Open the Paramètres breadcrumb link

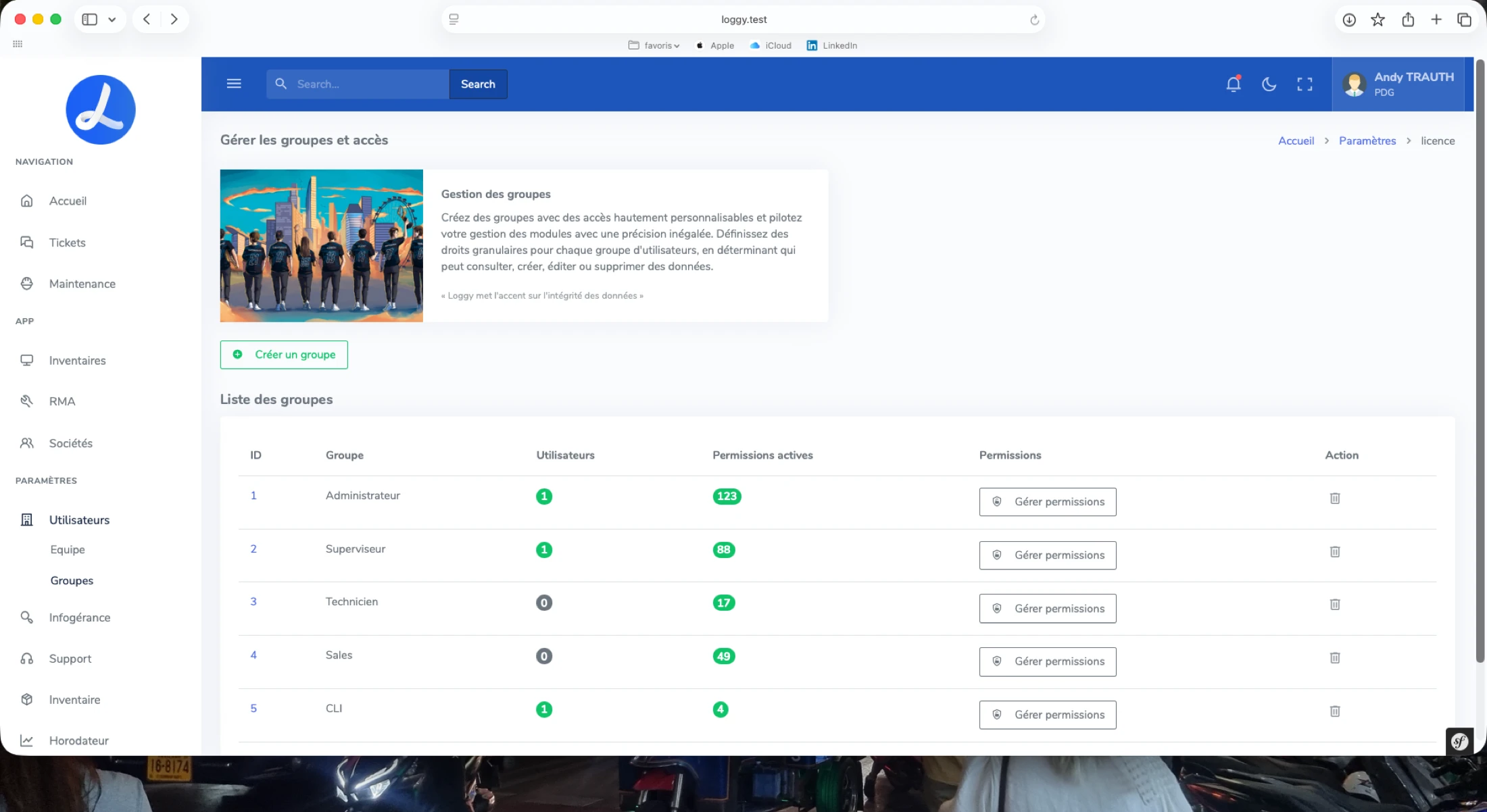[1367, 141]
